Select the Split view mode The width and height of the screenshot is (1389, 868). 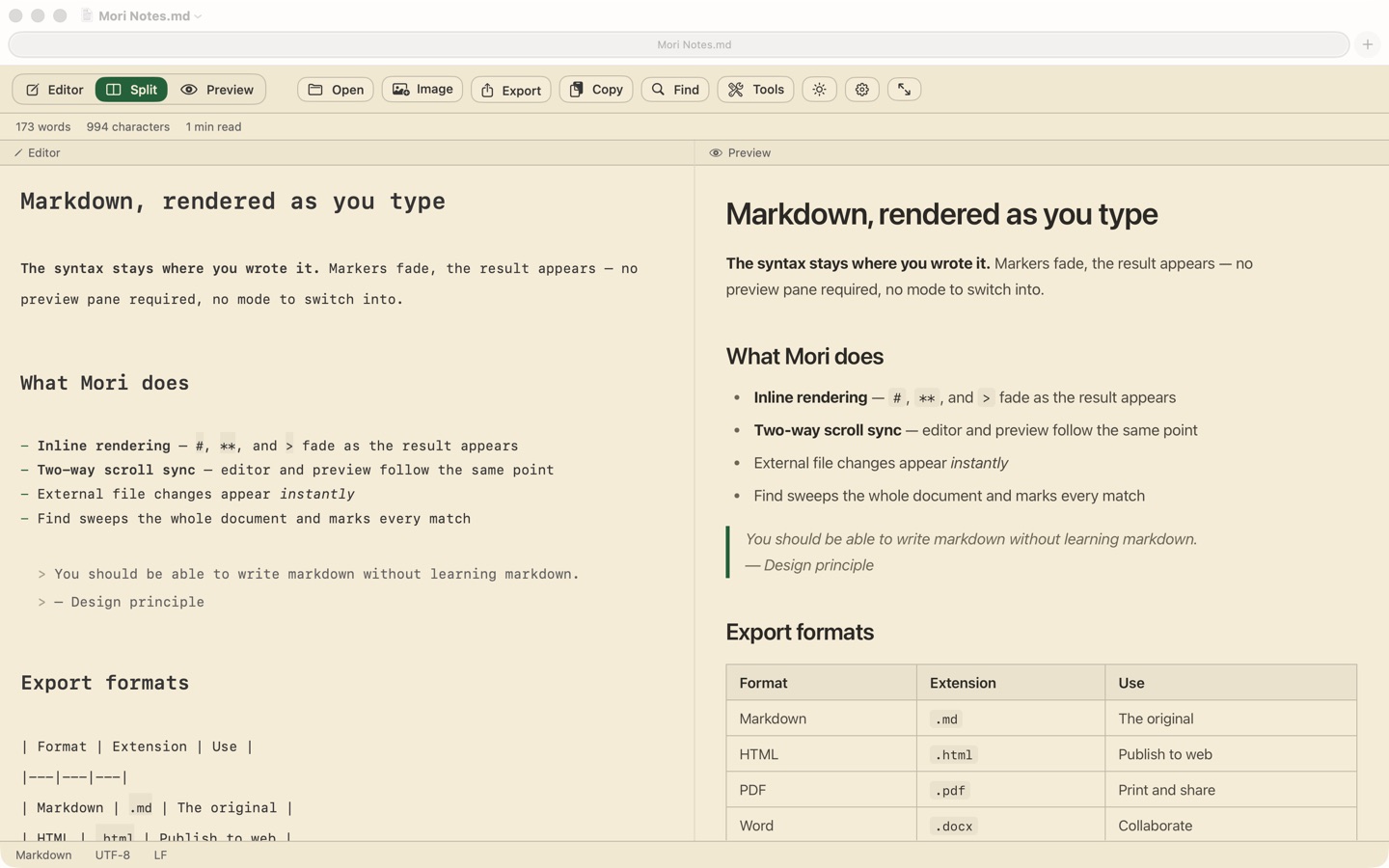tap(131, 90)
